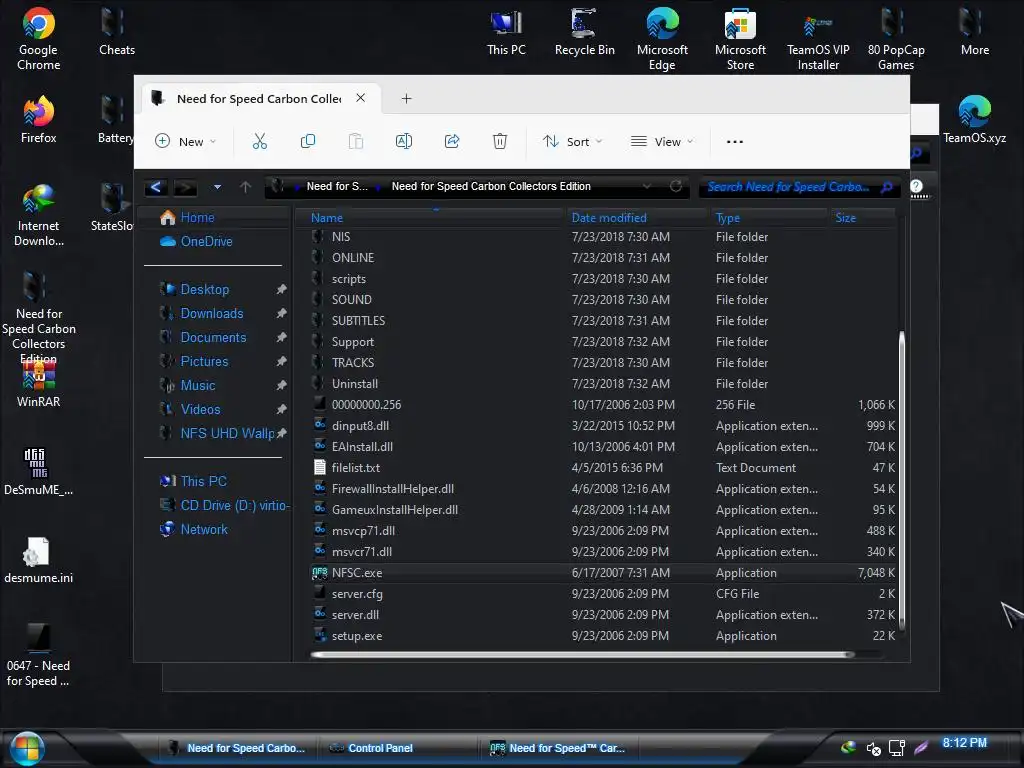Open Recycle Bin desktop icon
Image resolution: width=1024 pixels, height=768 pixels.
click(x=584, y=31)
